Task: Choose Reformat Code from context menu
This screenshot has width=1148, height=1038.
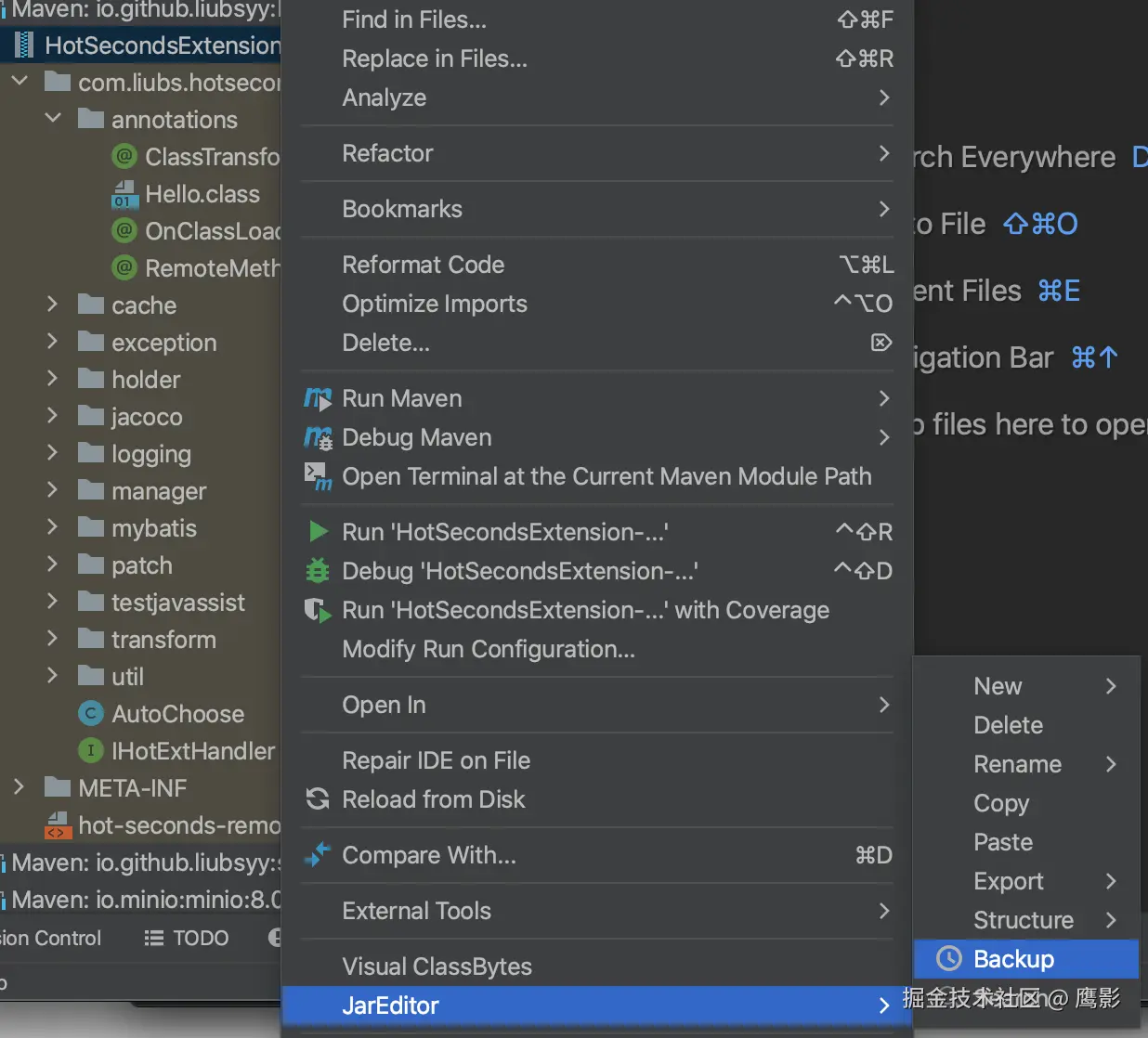Action: click(x=424, y=265)
